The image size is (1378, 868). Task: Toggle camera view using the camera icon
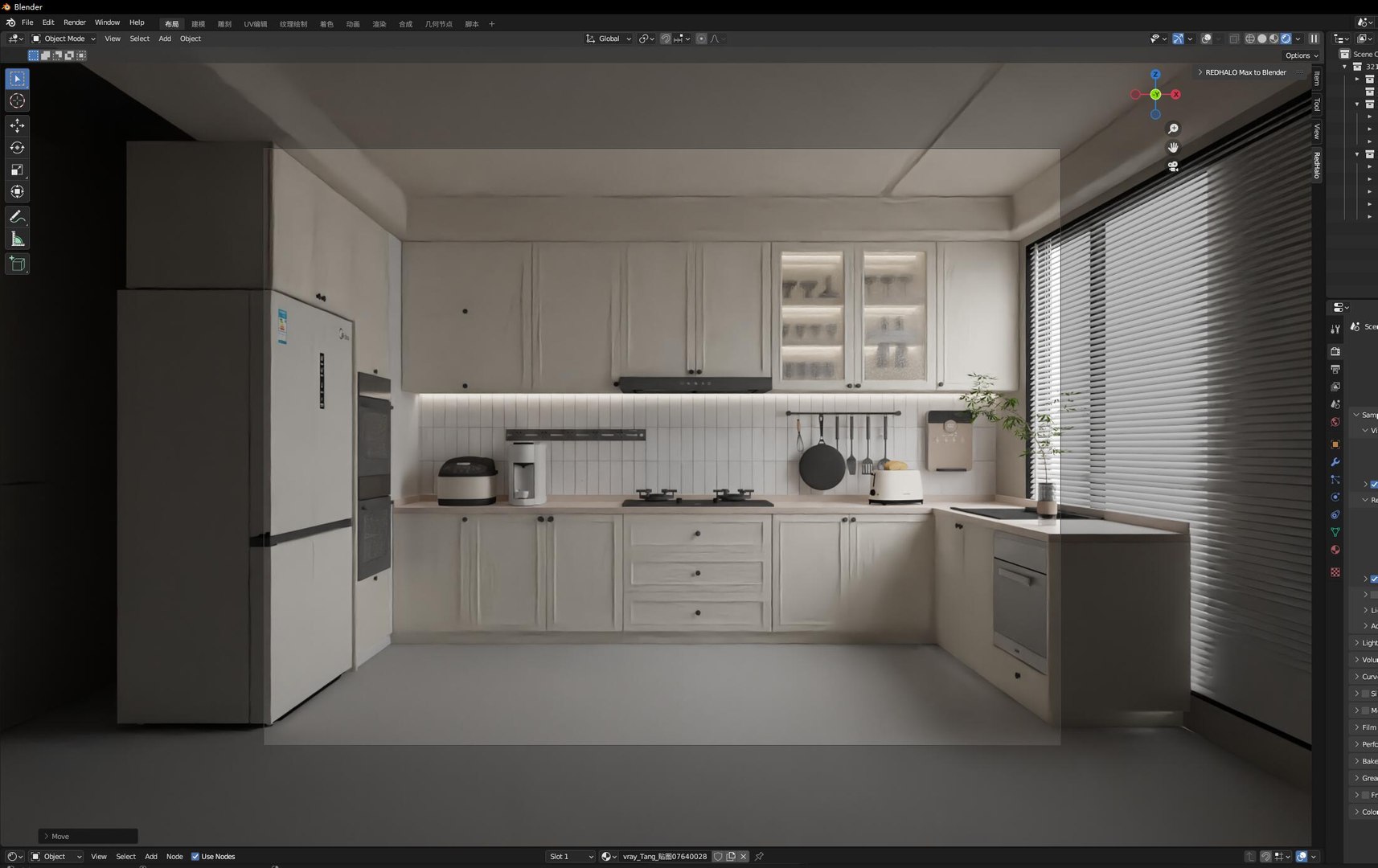click(1173, 166)
